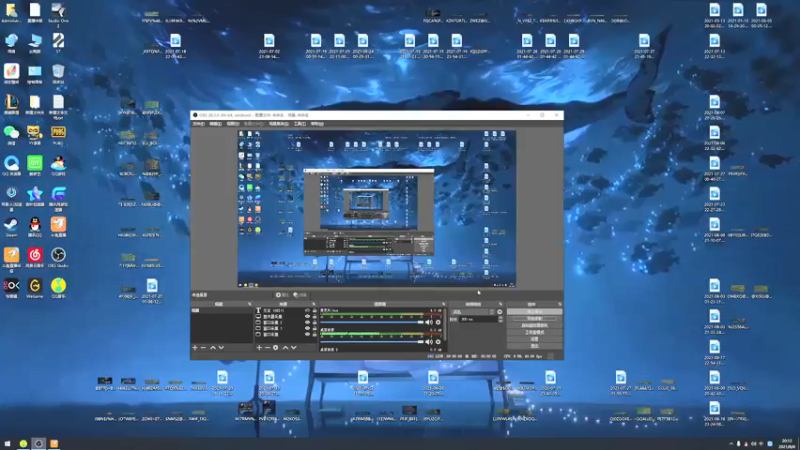The width and height of the screenshot is (800, 450).
Task: Select the Steam desktop icon
Action: 11,228
